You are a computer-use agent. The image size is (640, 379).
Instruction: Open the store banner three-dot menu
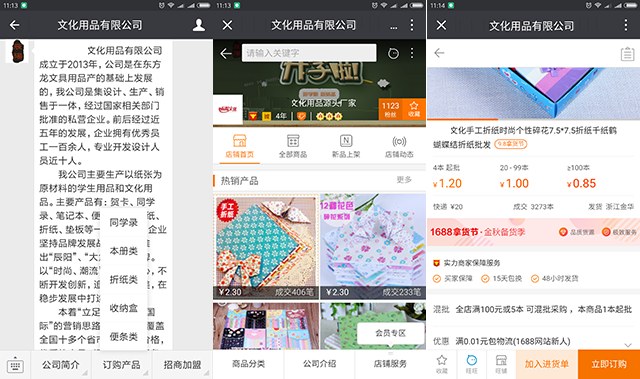point(412,53)
